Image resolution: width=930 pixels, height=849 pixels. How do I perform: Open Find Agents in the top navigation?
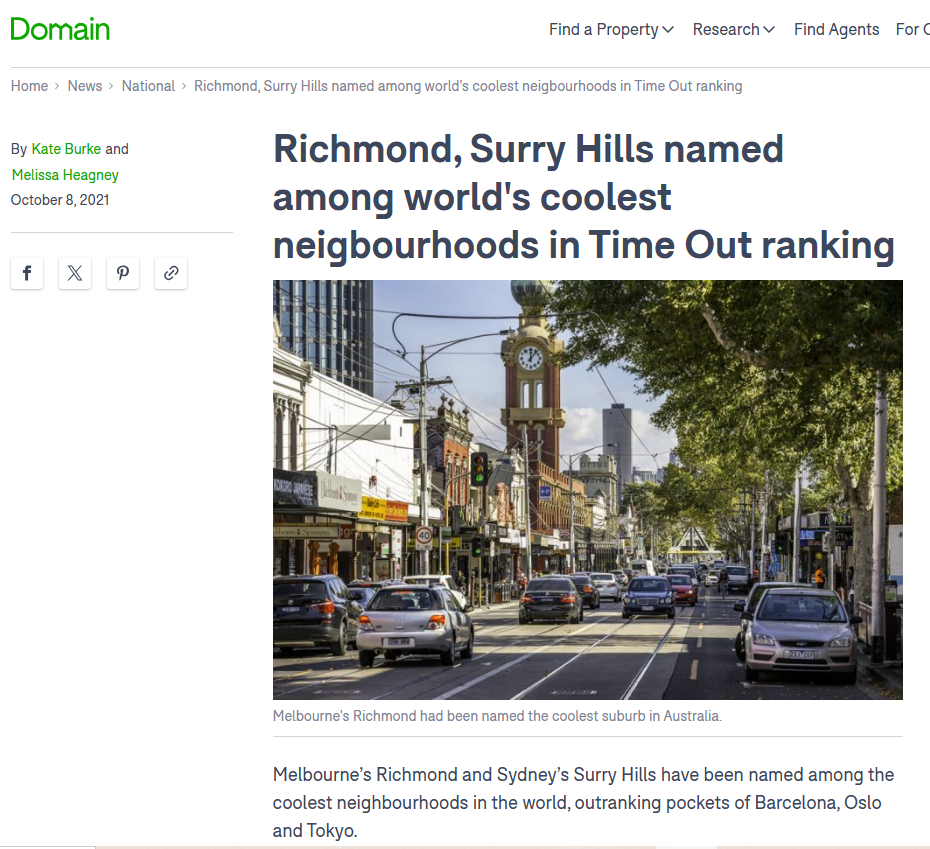tap(836, 30)
